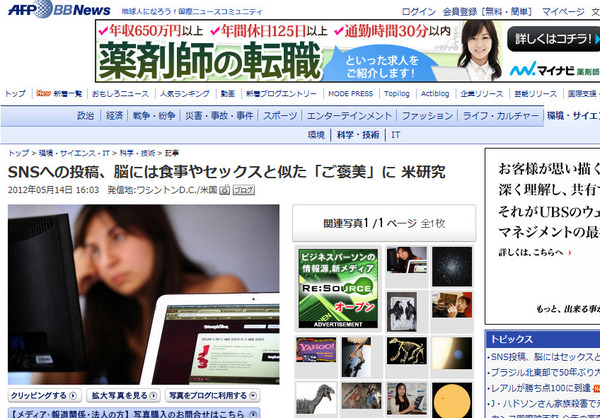Click the AFP BB News logo
This screenshot has width=600, height=418.
pos(59,9)
